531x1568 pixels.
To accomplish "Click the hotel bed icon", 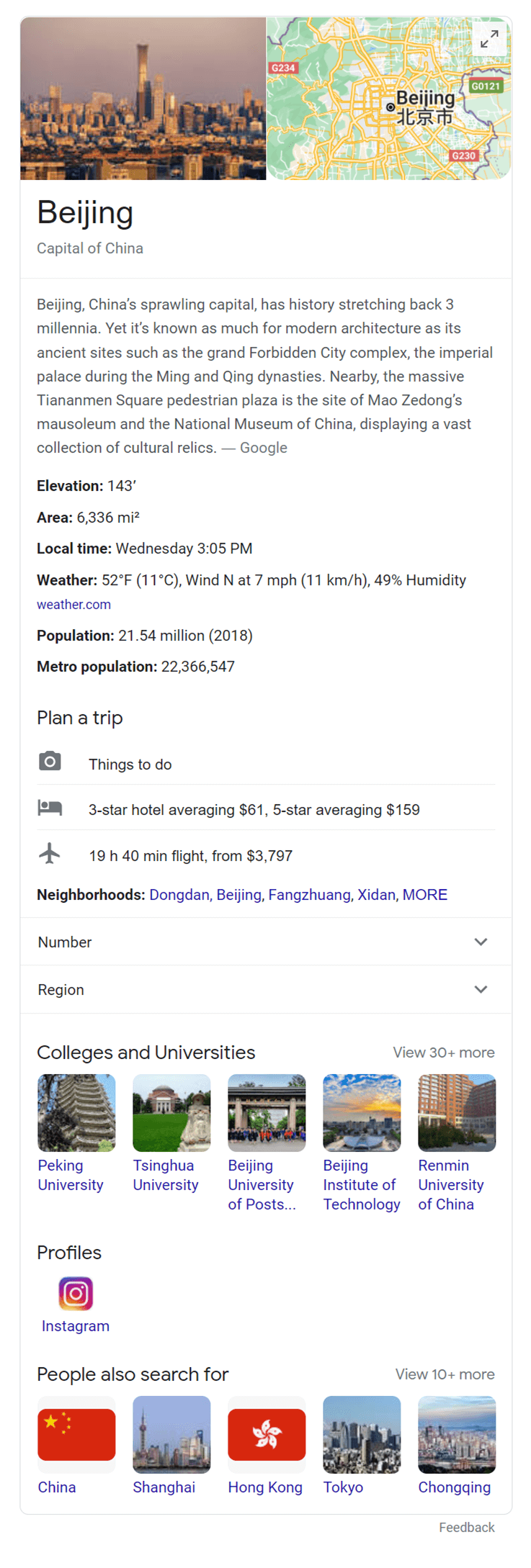I will [50, 808].
